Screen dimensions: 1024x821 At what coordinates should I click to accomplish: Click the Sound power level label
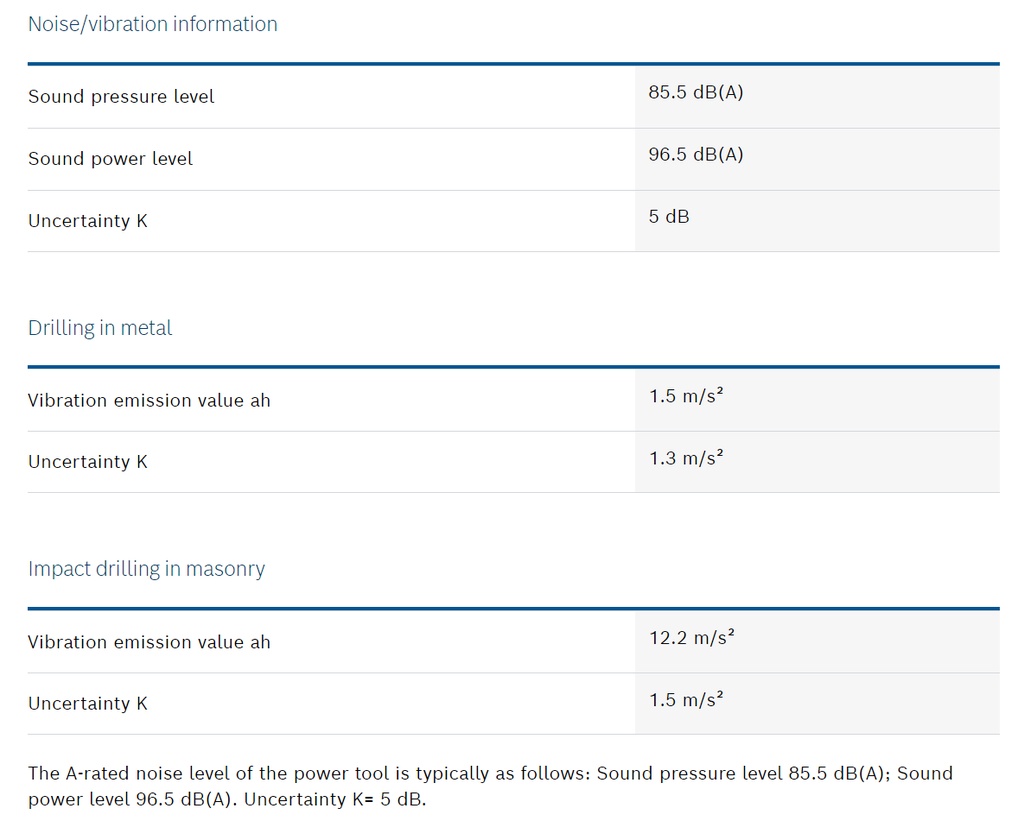(x=110, y=159)
